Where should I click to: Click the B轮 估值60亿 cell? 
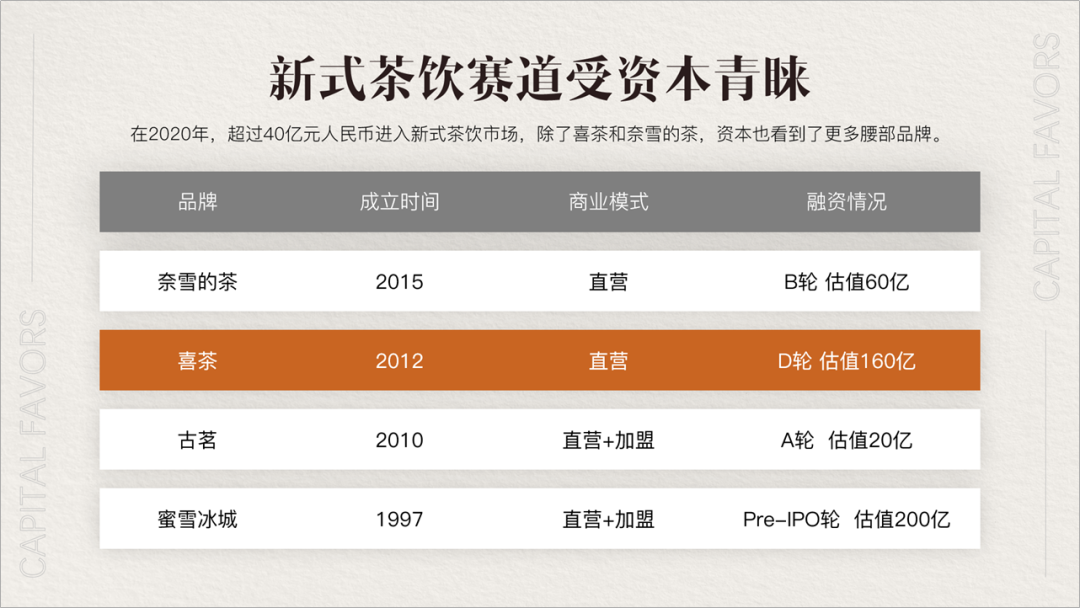pyautogui.click(x=847, y=282)
